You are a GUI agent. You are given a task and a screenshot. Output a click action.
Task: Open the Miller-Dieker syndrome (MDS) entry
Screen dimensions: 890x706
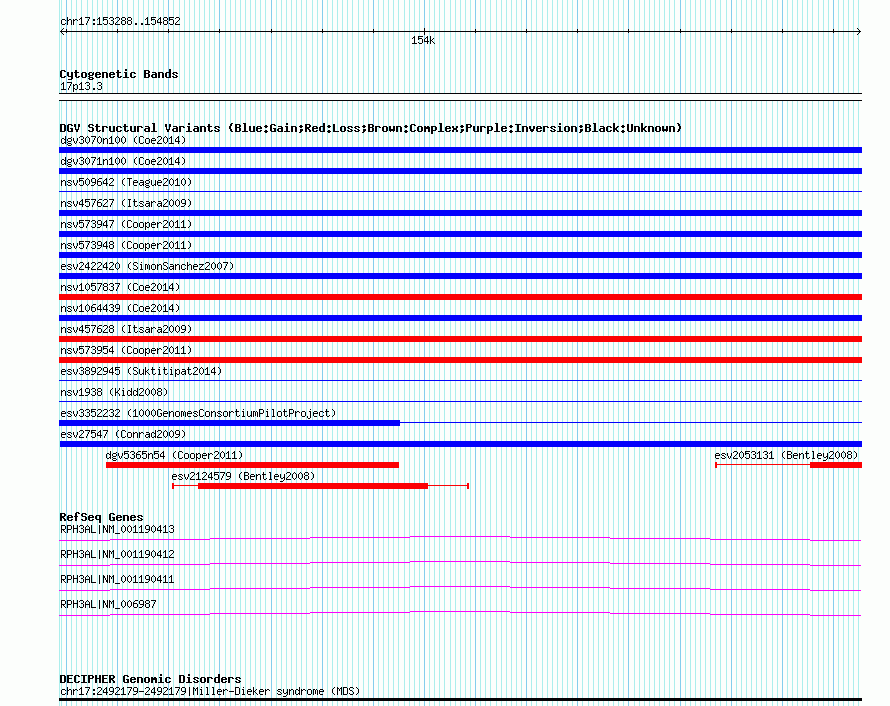(x=209, y=691)
